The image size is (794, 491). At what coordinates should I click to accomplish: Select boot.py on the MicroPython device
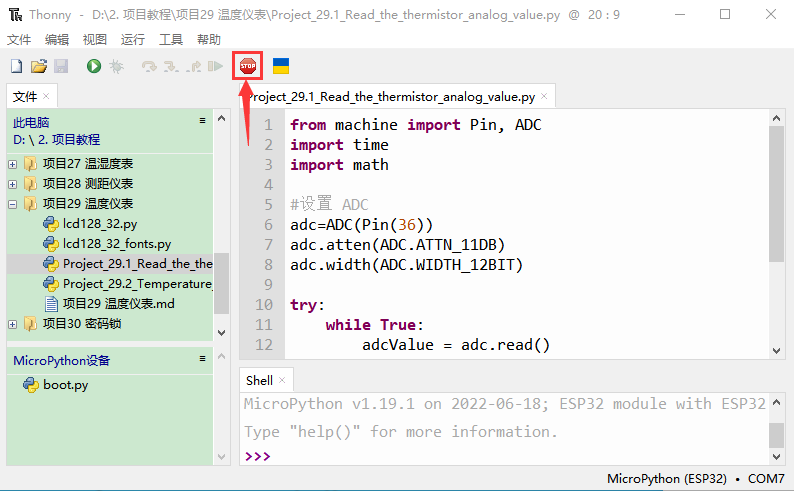(65, 385)
